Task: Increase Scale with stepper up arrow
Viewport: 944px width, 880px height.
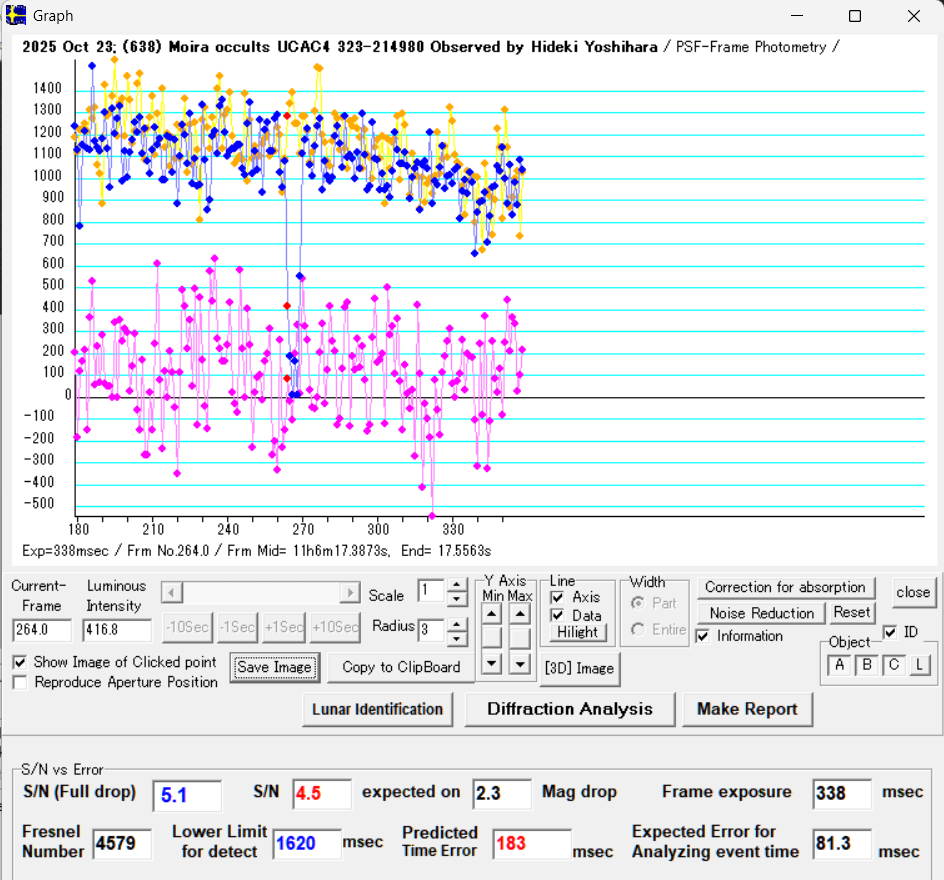Action: pos(457,586)
